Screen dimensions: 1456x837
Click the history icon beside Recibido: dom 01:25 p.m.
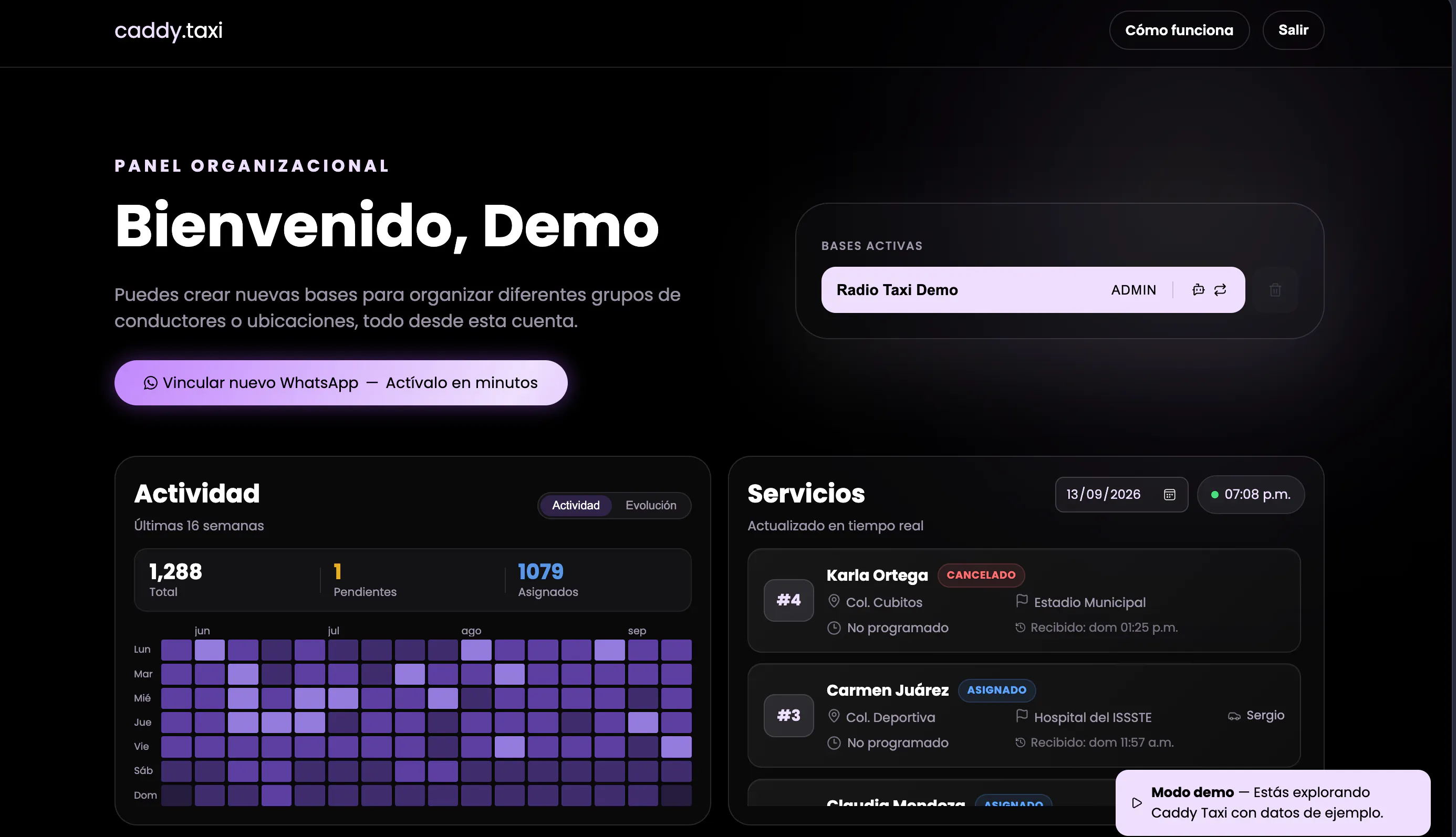[x=1020, y=627]
